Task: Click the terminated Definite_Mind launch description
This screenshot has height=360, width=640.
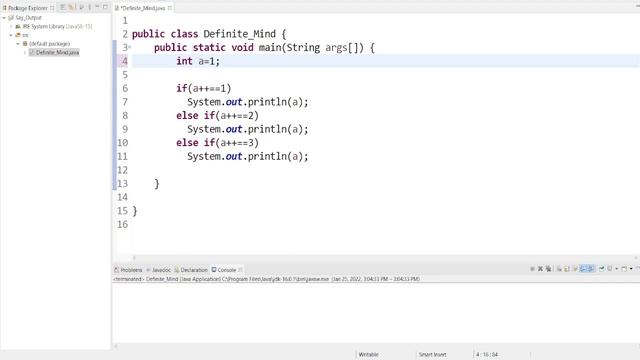Action: [267, 279]
